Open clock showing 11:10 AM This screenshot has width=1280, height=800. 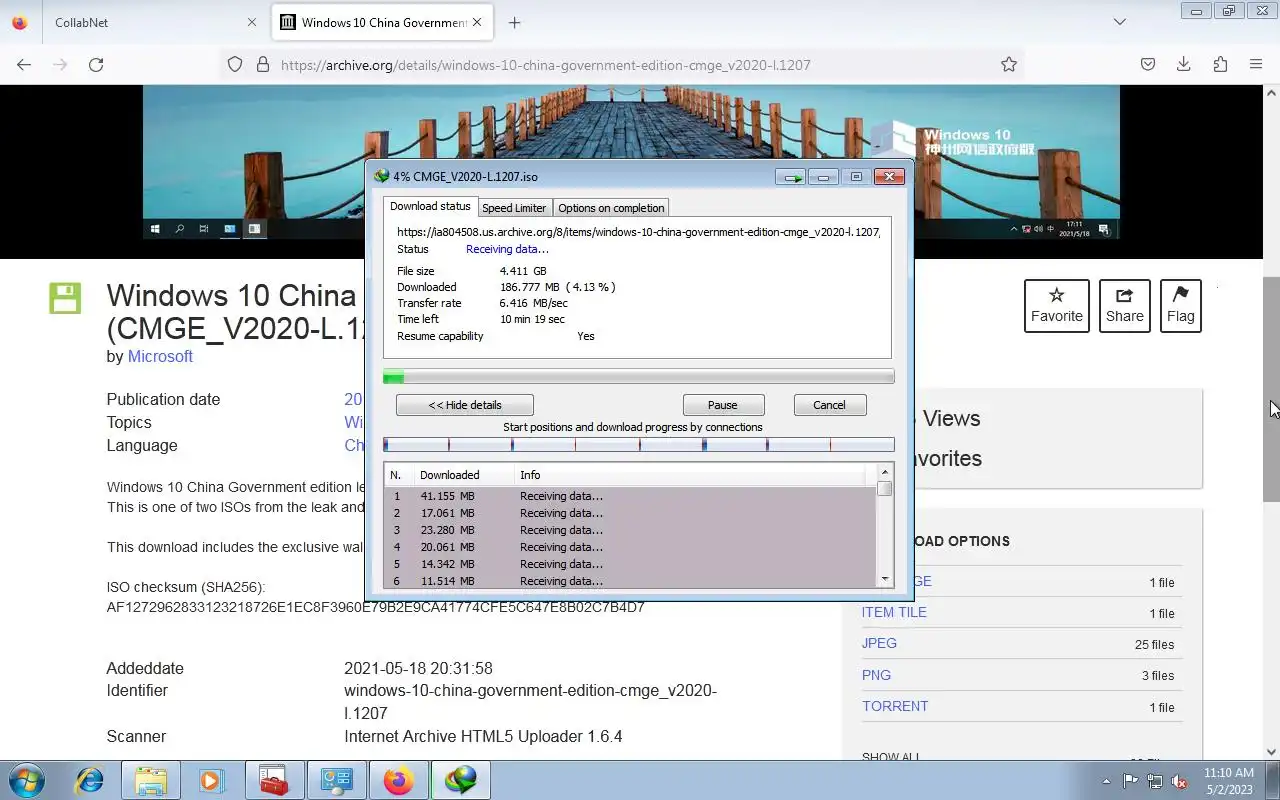click(x=1229, y=781)
